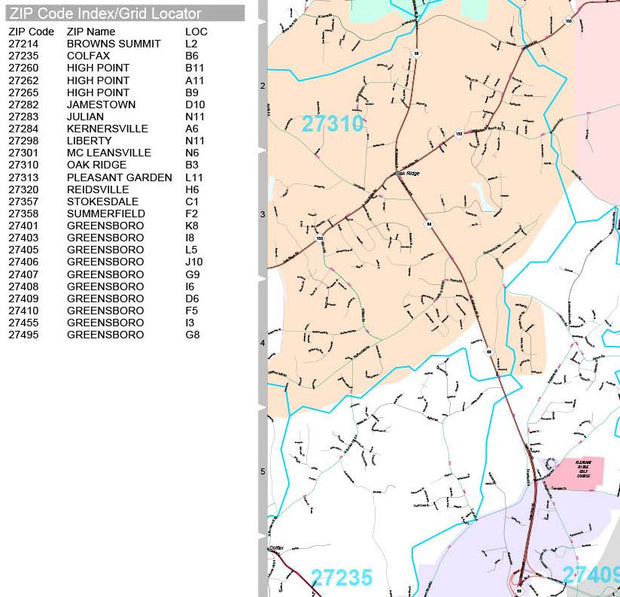Click the Oak Ridge town label on map
This screenshot has height=597, width=620.
tap(408, 173)
